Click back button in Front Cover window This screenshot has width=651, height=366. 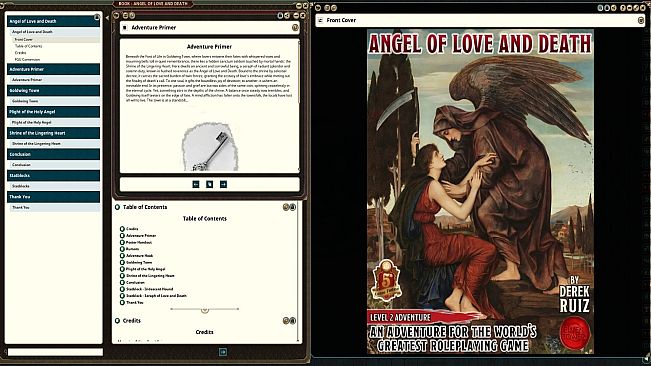(318, 7)
